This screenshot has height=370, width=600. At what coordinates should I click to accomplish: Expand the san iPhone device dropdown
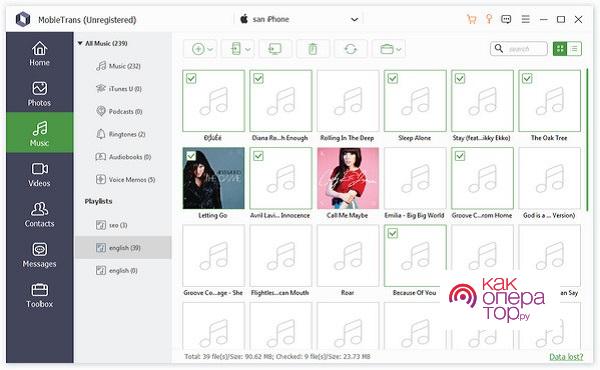pos(354,19)
